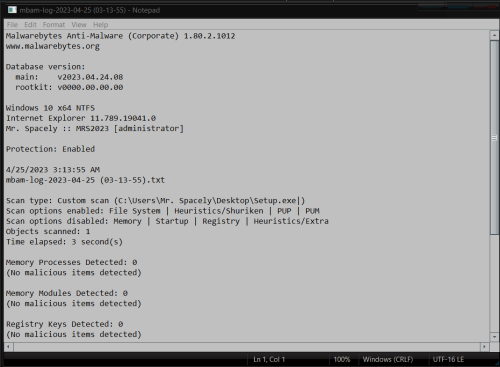Click the horizontal scrollbar track

click(x=247, y=347)
